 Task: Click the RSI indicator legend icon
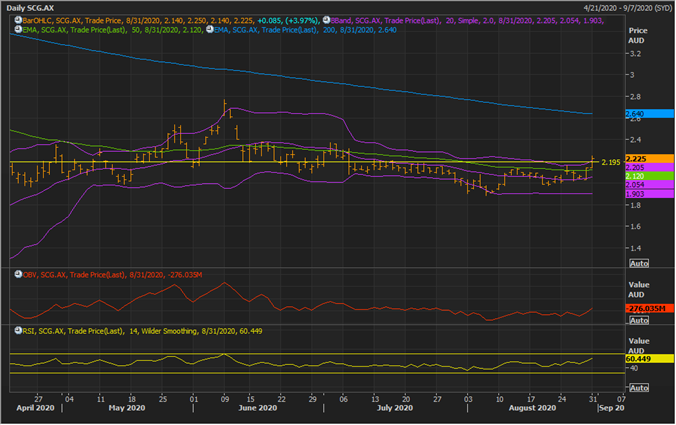(x=18, y=331)
